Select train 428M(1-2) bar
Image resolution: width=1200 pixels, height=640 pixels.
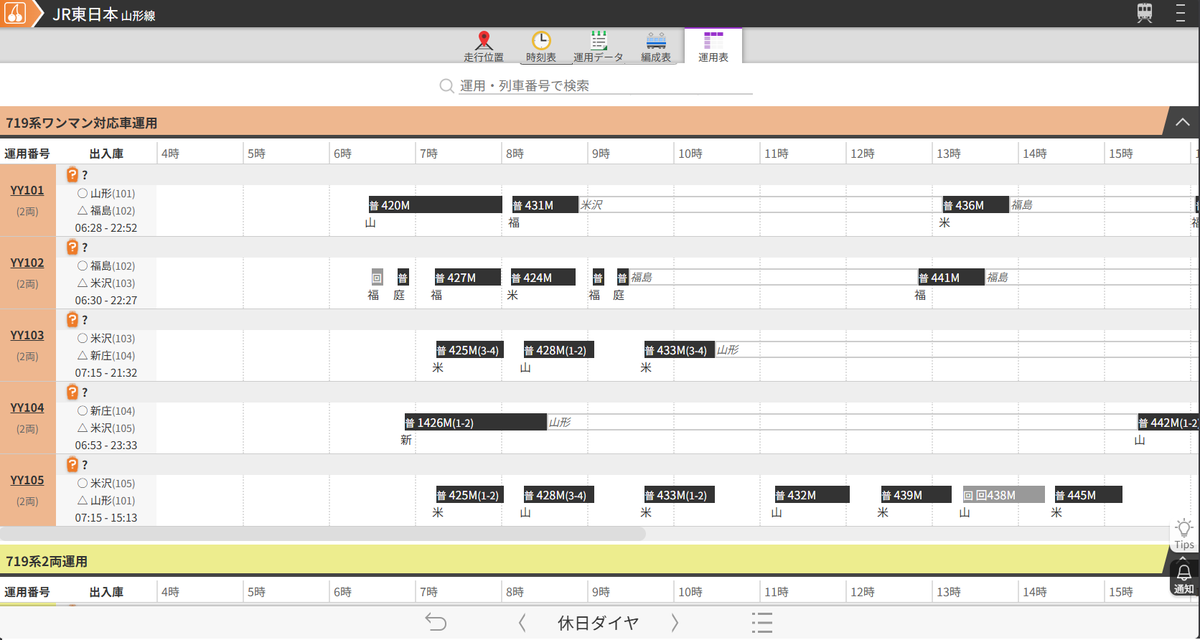(557, 350)
